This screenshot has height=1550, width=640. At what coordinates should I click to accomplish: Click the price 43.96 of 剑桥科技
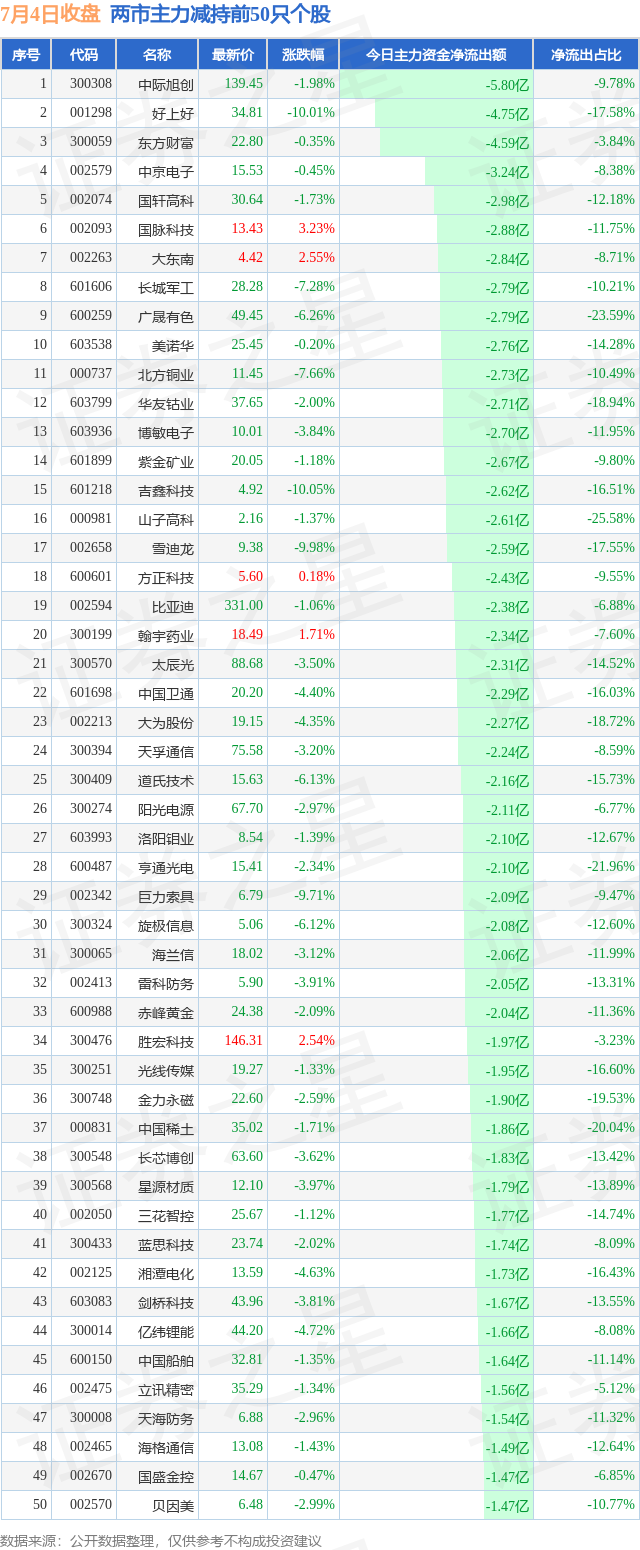tap(247, 1302)
